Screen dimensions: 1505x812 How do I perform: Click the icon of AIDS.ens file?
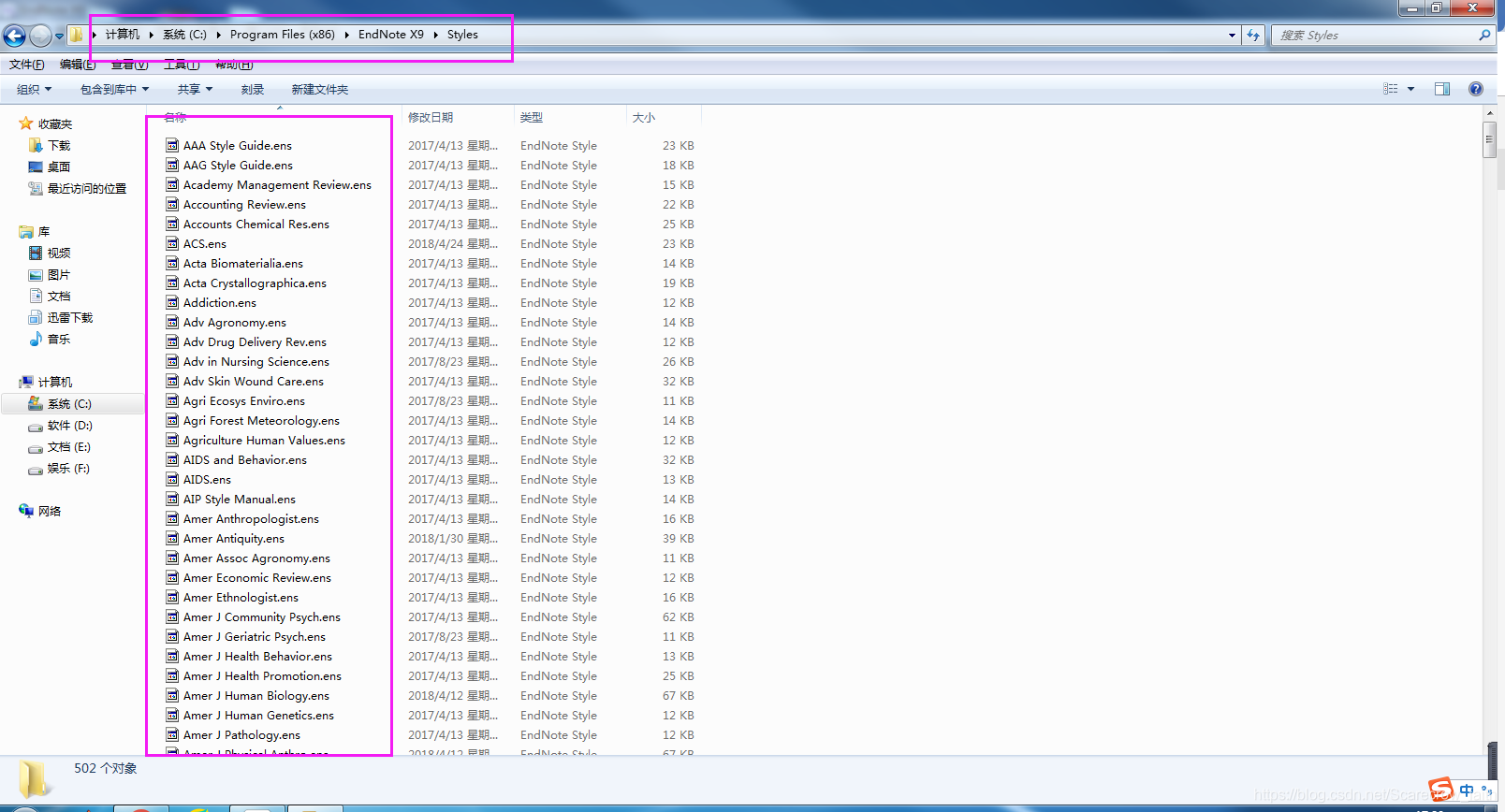[x=172, y=479]
